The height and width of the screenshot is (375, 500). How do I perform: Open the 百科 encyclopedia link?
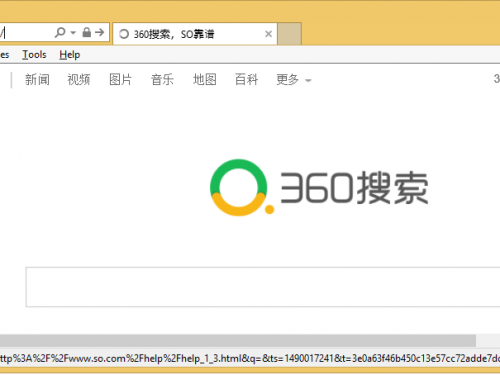[246, 80]
